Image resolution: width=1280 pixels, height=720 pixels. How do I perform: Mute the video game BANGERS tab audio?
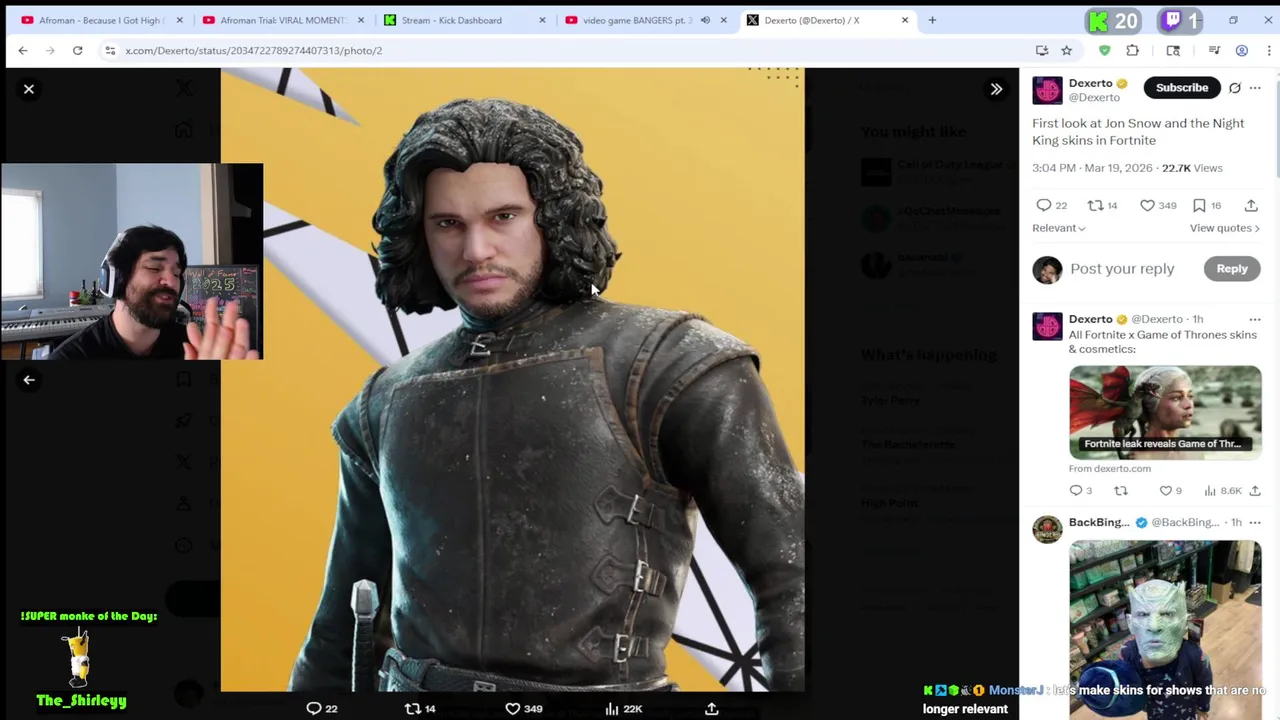pyautogui.click(x=705, y=20)
